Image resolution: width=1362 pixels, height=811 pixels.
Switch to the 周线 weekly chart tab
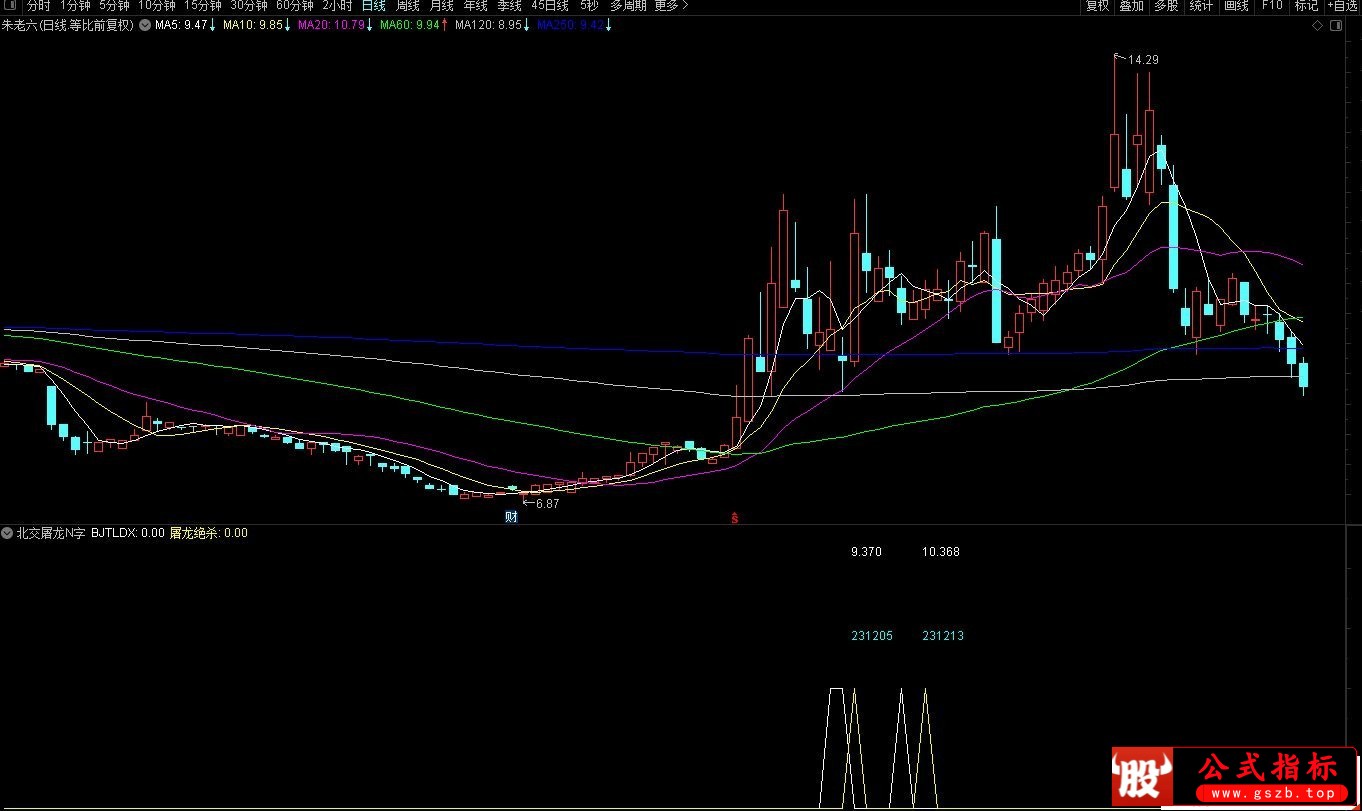[x=407, y=6]
